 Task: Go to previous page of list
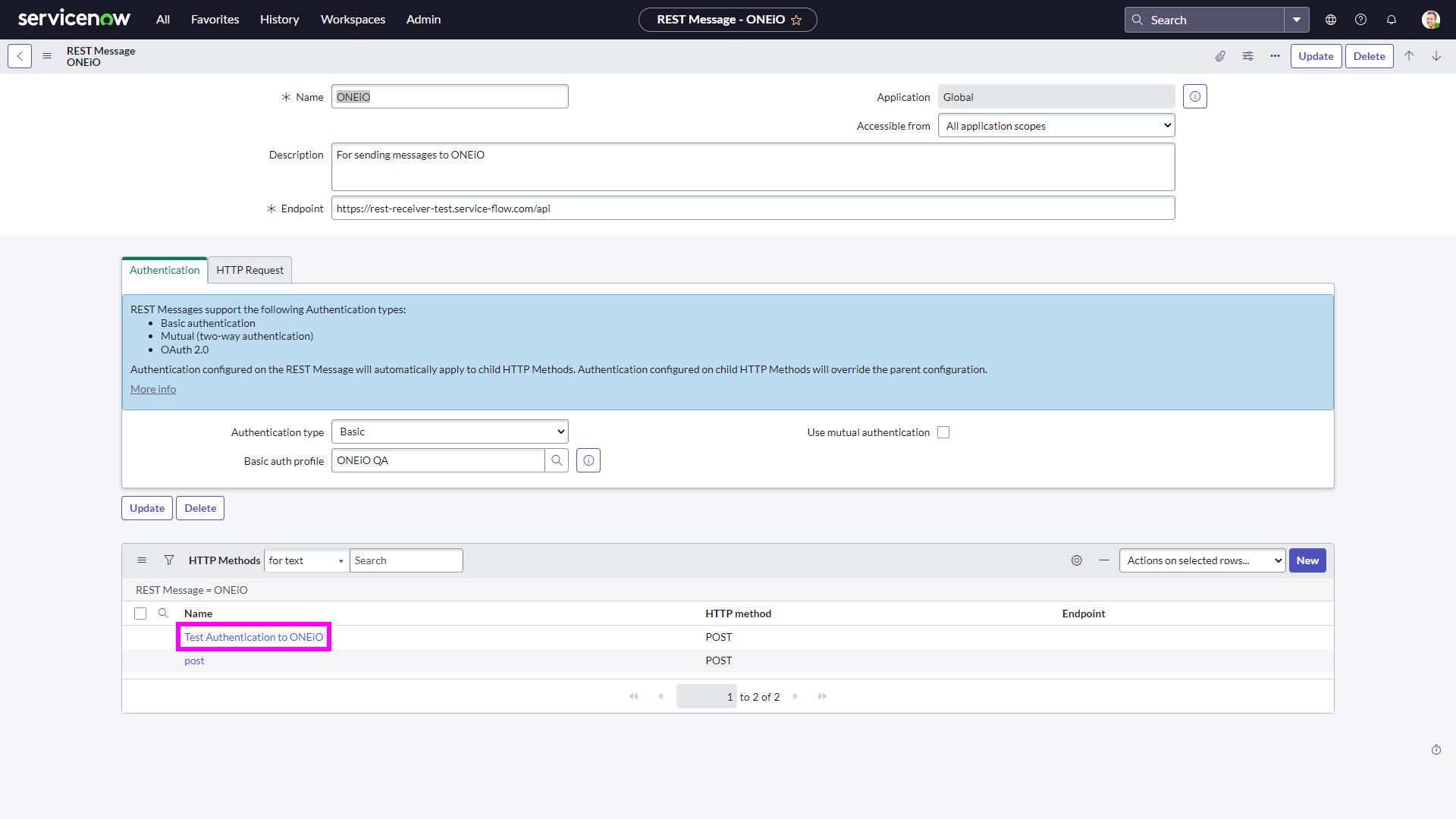[661, 696]
